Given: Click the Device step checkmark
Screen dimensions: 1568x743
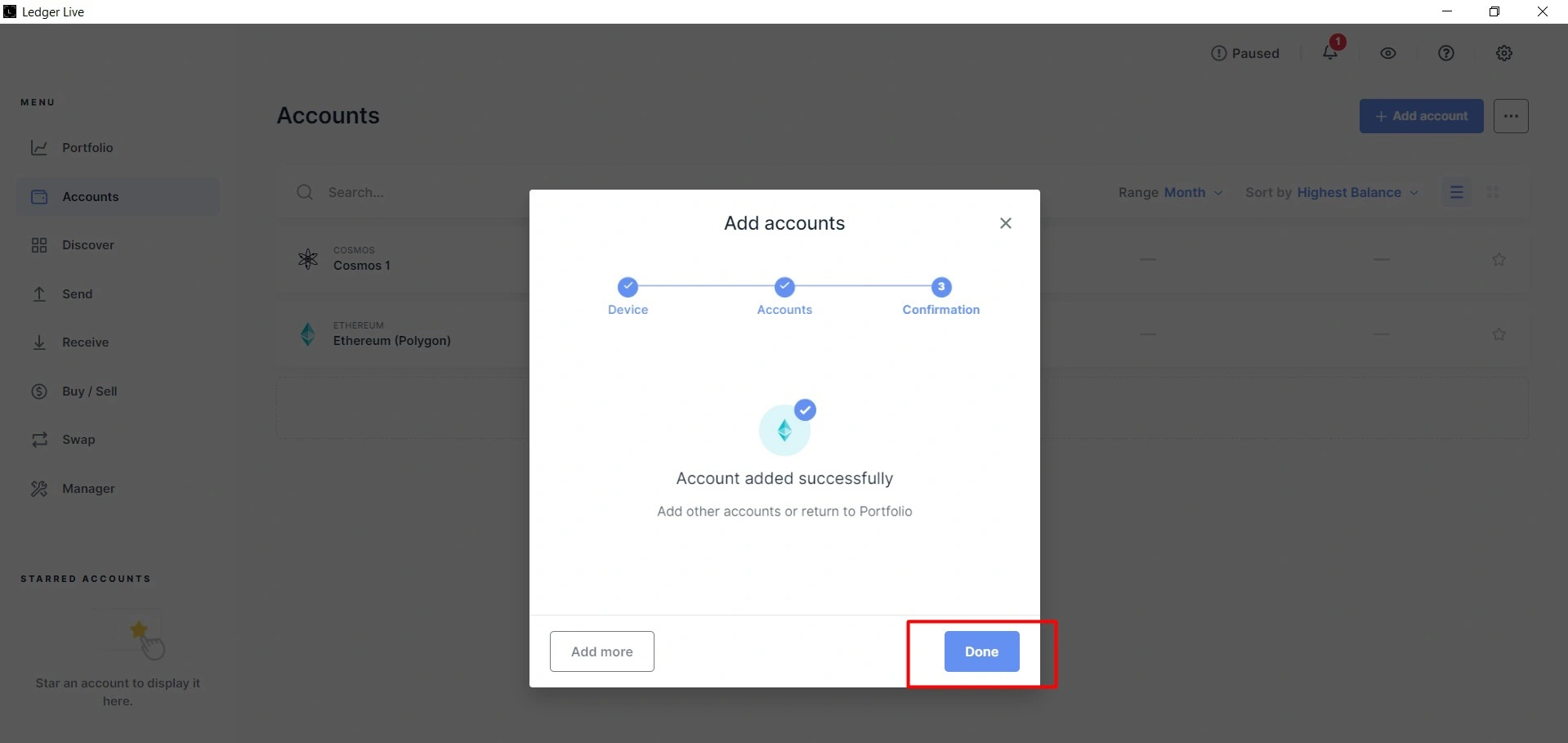Looking at the screenshot, I should (x=628, y=287).
